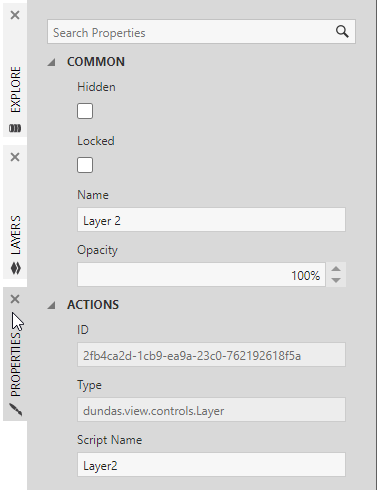Close the Explore panel tab
The image size is (377, 490).
click(x=15, y=15)
